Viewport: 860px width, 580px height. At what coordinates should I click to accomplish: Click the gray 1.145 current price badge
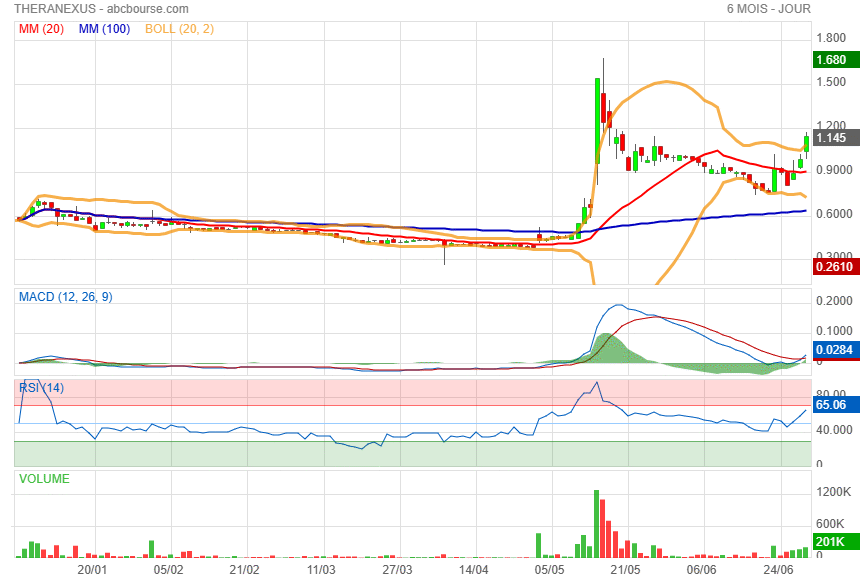click(836, 138)
